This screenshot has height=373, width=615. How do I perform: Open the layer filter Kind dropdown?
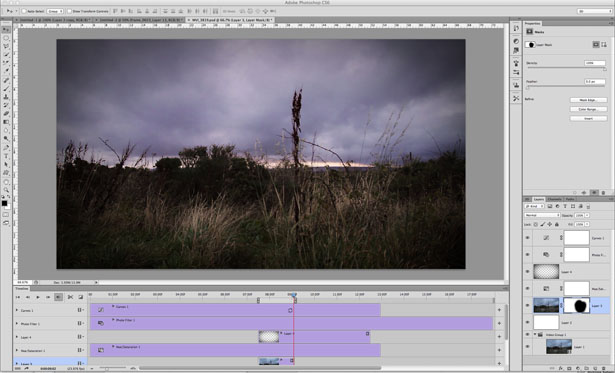pyautogui.click(x=535, y=206)
